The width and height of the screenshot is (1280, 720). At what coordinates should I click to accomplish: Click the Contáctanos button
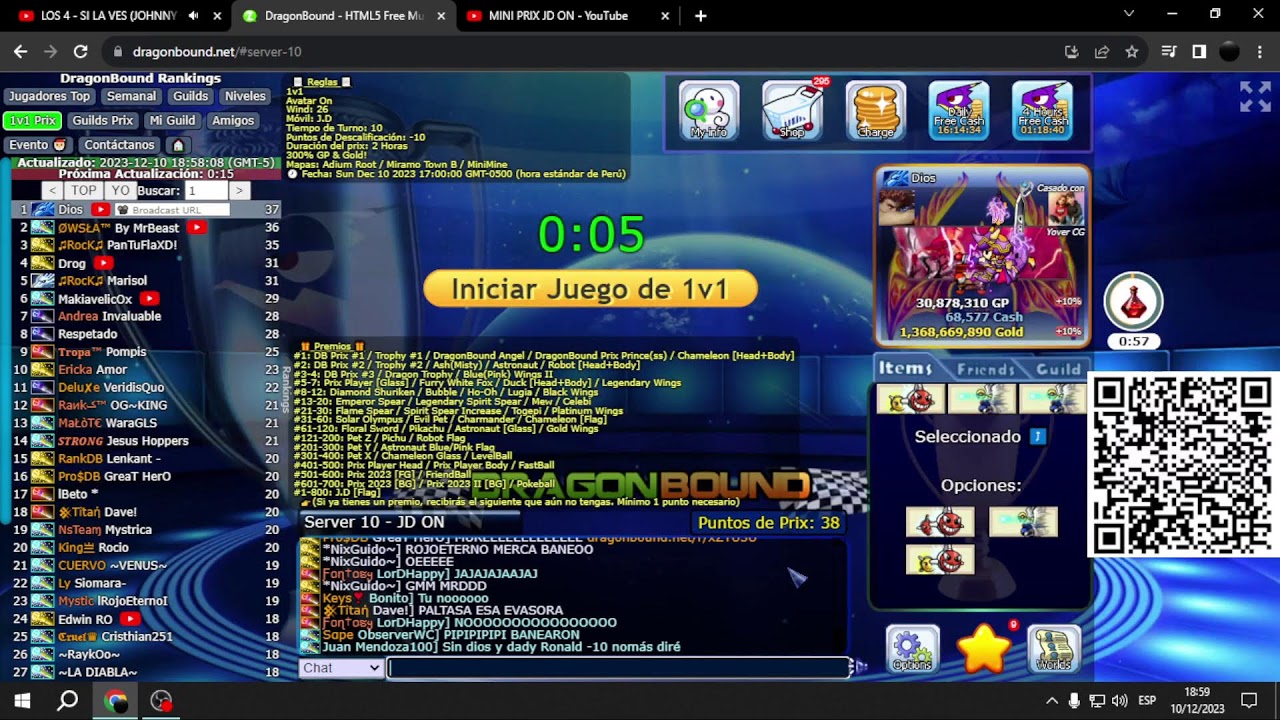coord(119,145)
